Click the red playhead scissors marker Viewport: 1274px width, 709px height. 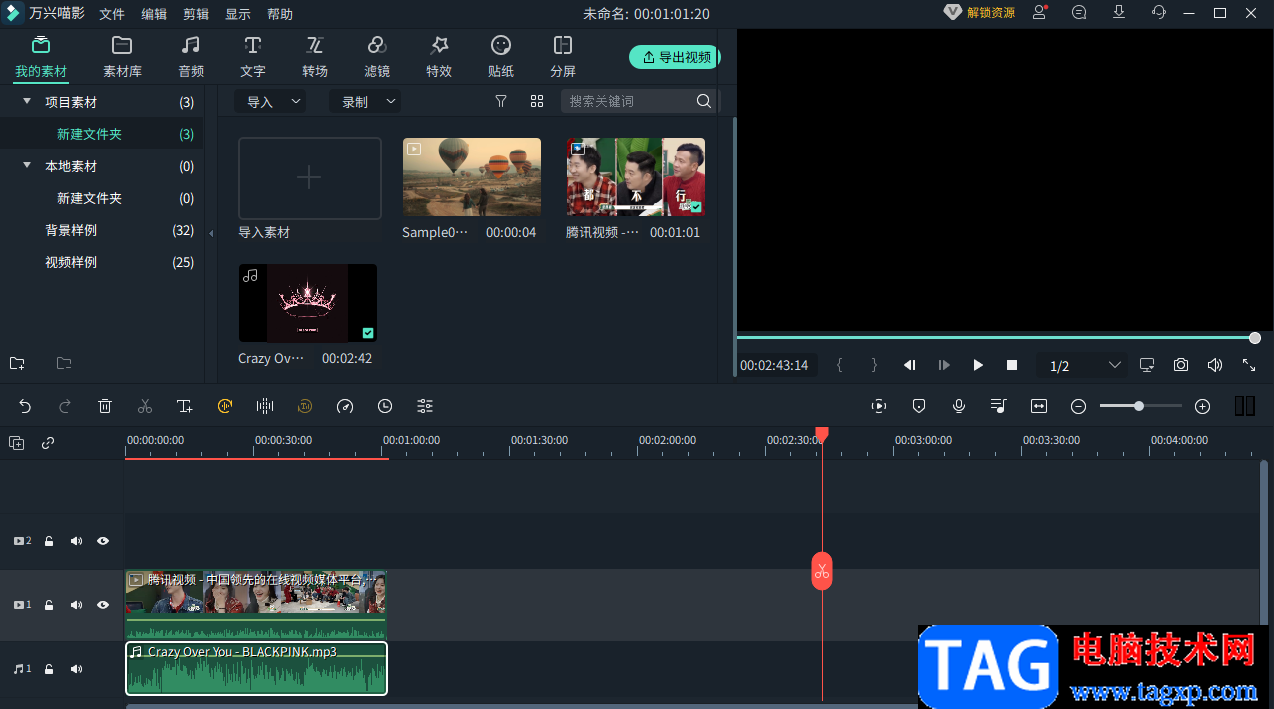tap(821, 571)
